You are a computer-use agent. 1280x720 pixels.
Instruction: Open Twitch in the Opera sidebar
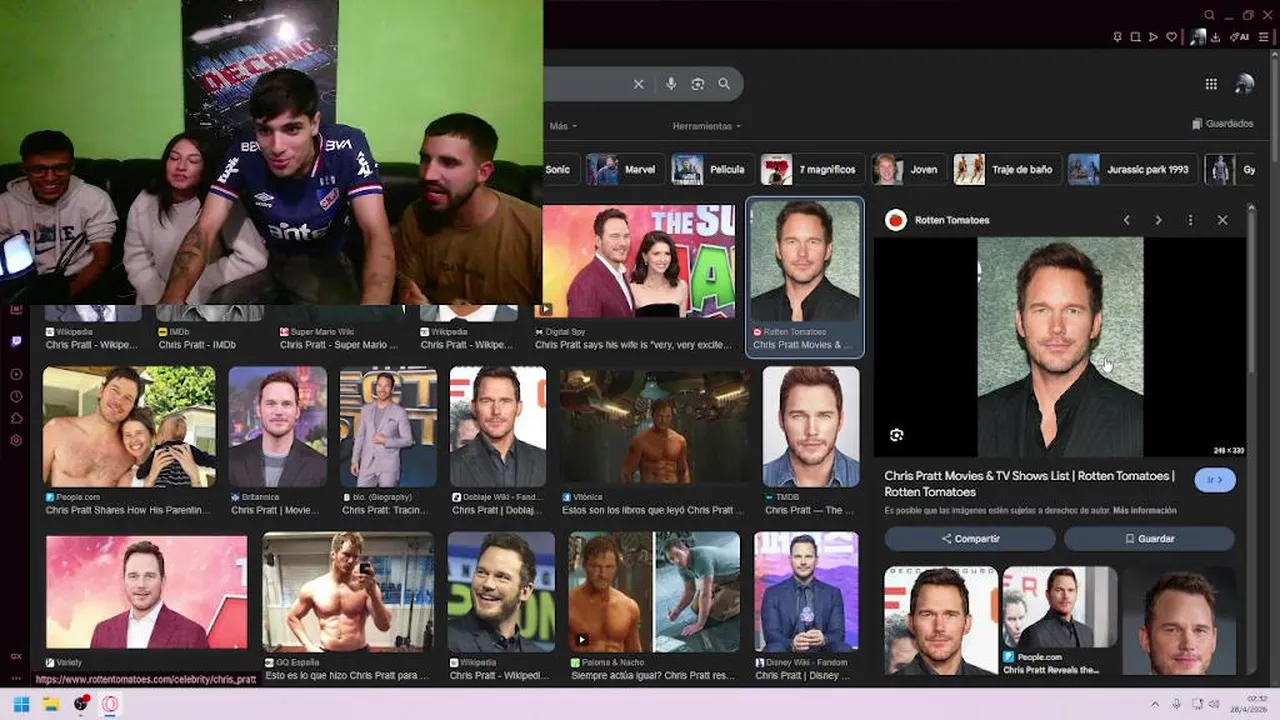(x=16, y=341)
